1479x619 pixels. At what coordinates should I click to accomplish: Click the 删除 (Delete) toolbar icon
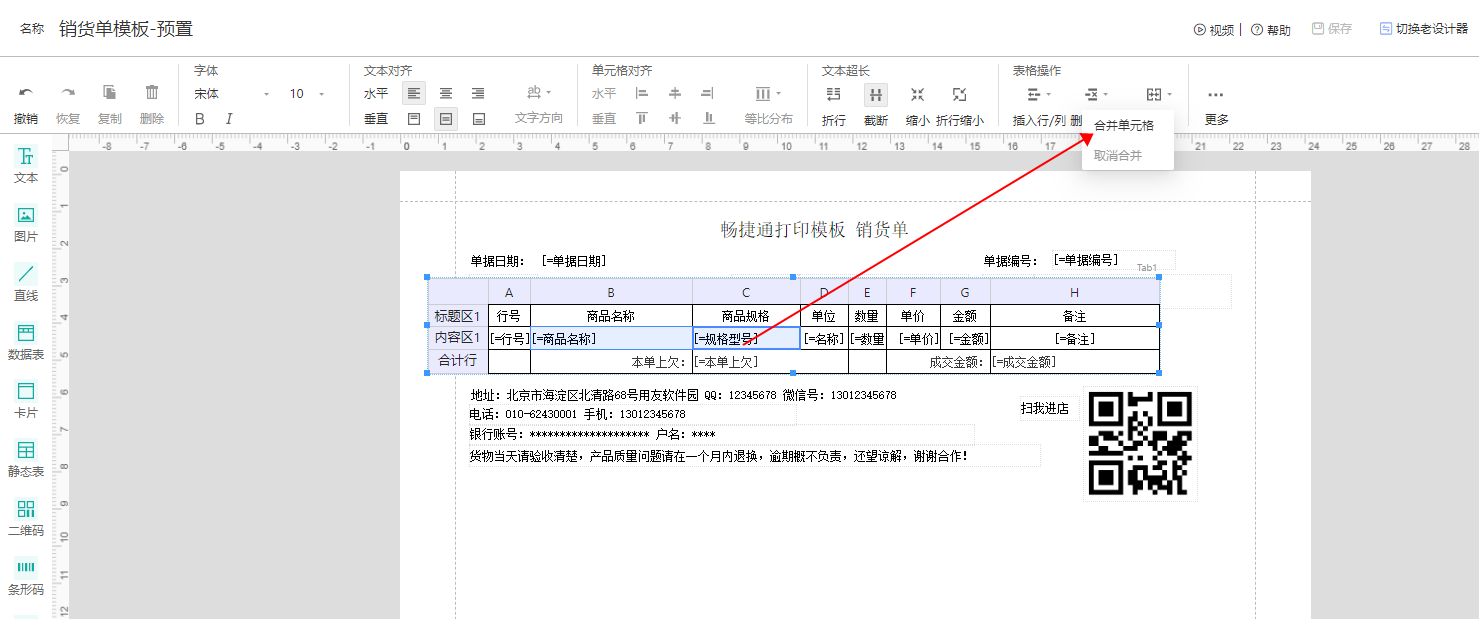(152, 92)
